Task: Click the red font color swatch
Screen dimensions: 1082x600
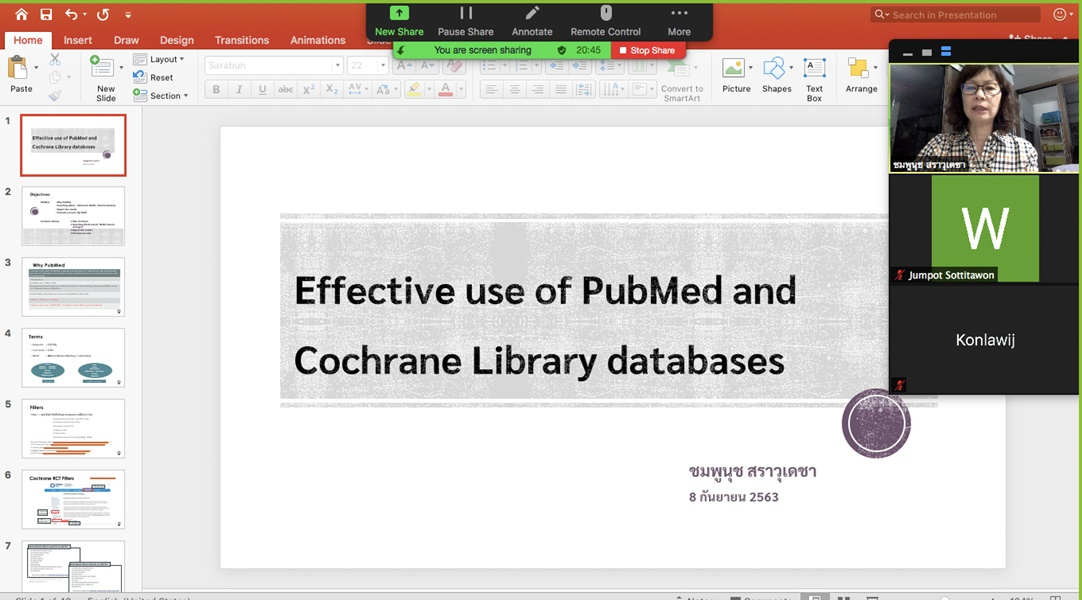Action: click(446, 89)
